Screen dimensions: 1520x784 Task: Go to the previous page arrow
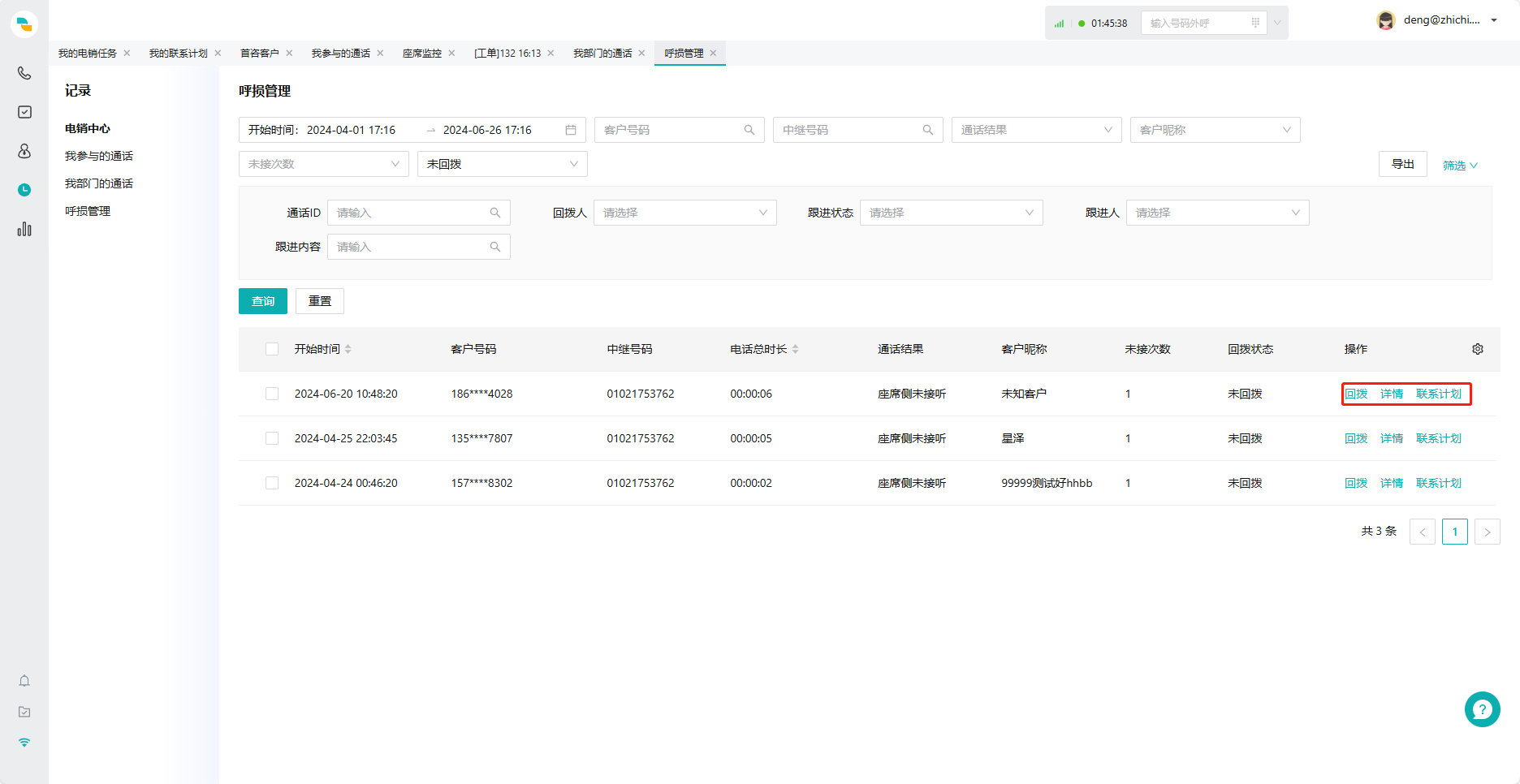pos(1423,532)
